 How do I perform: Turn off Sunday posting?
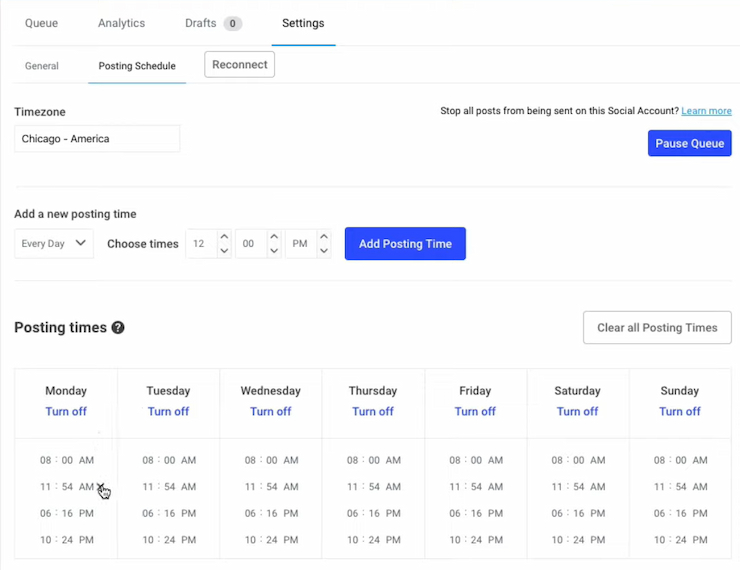tap(680, 411)
